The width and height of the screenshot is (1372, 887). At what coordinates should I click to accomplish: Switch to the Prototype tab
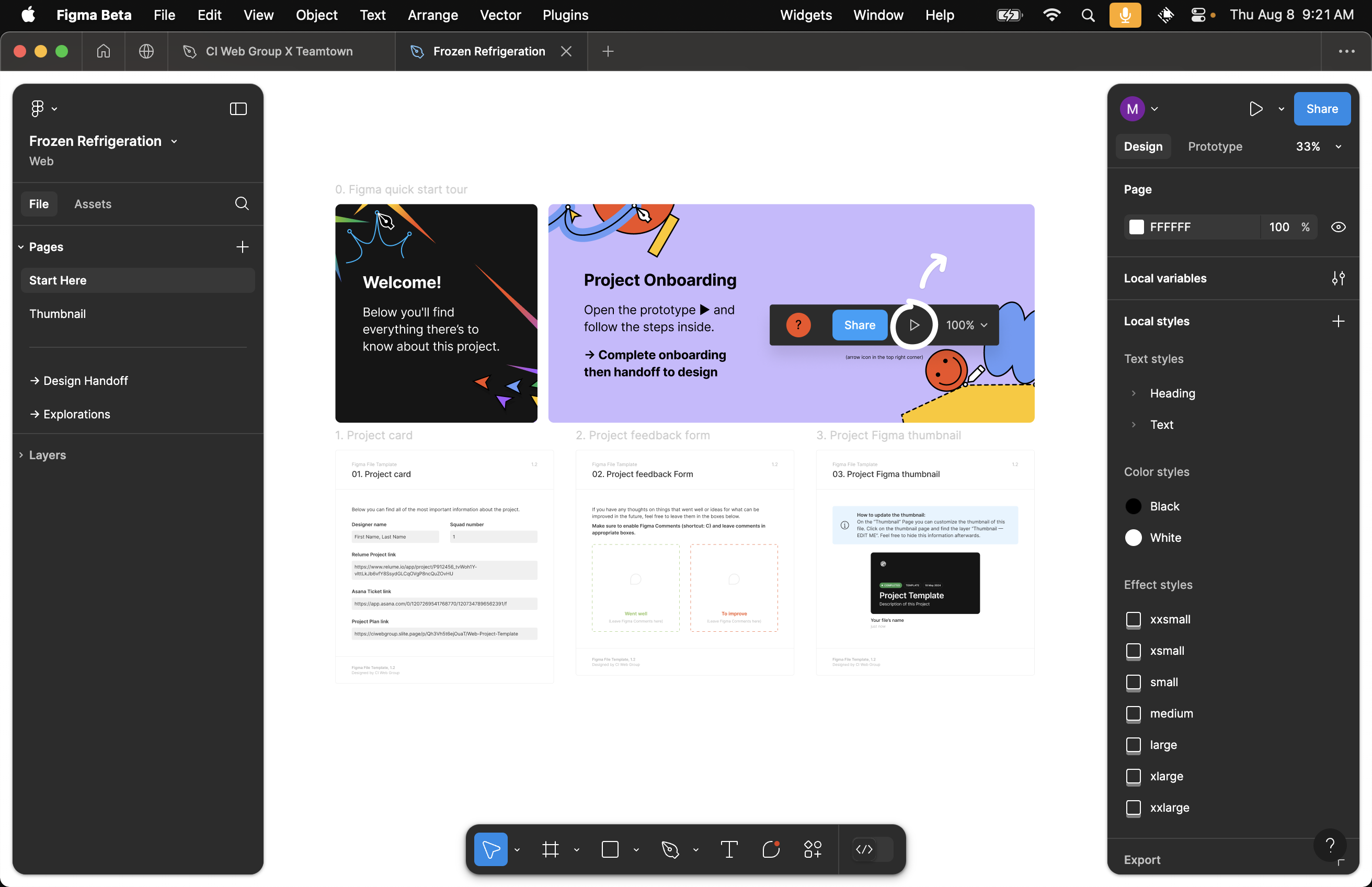pos(1215,146)
